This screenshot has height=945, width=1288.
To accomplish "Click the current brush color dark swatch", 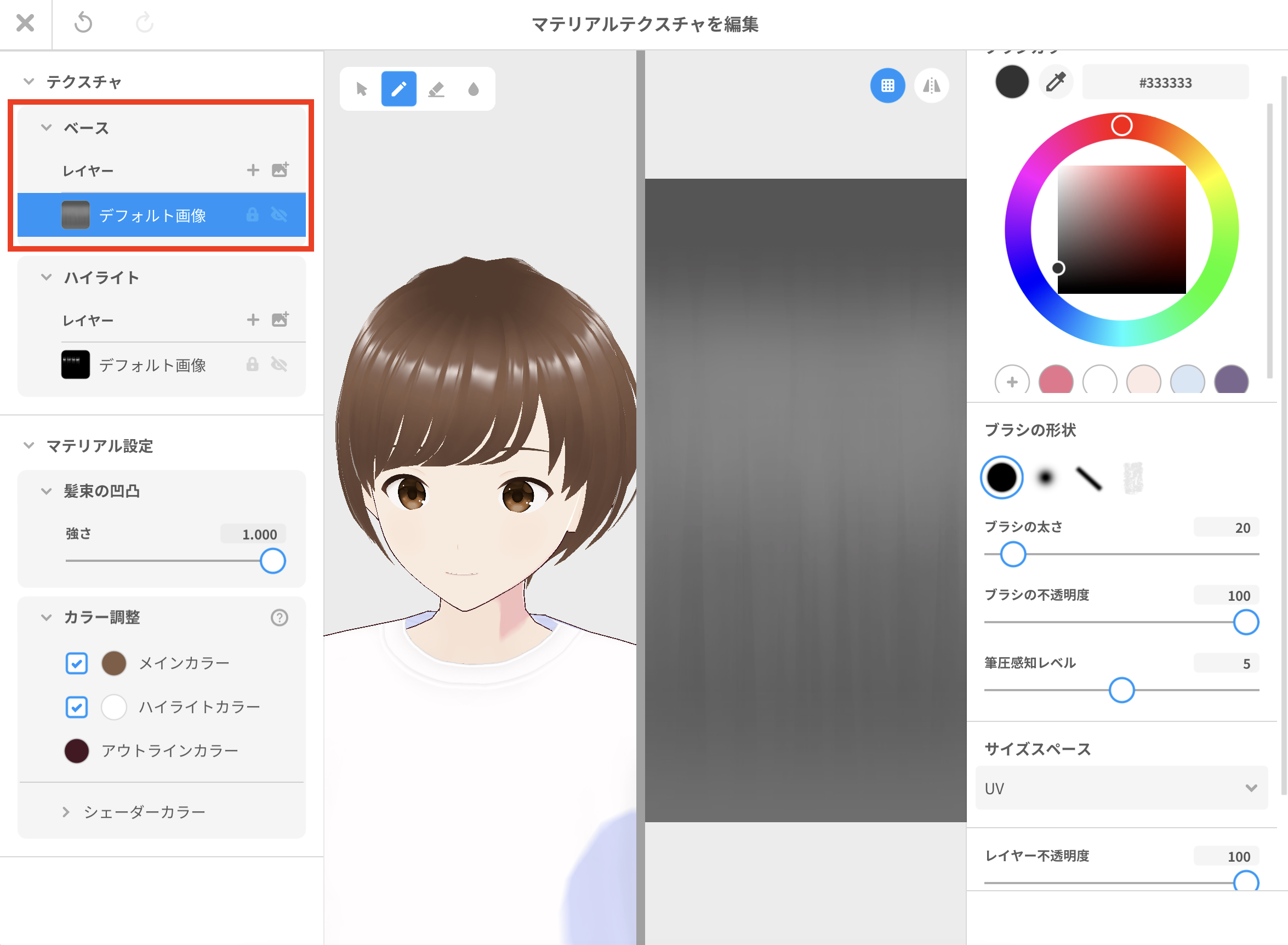I will [x=1011, y=82].
